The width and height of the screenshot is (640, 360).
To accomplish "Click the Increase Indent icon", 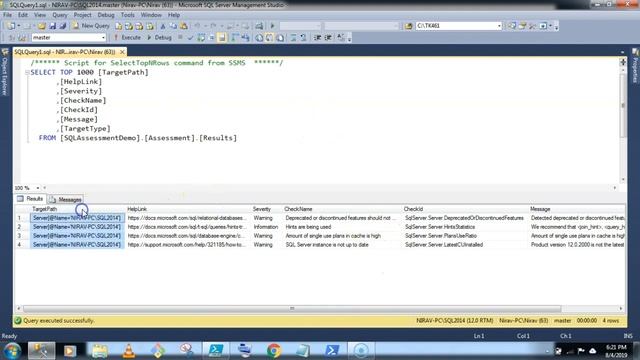I will 328,38.
